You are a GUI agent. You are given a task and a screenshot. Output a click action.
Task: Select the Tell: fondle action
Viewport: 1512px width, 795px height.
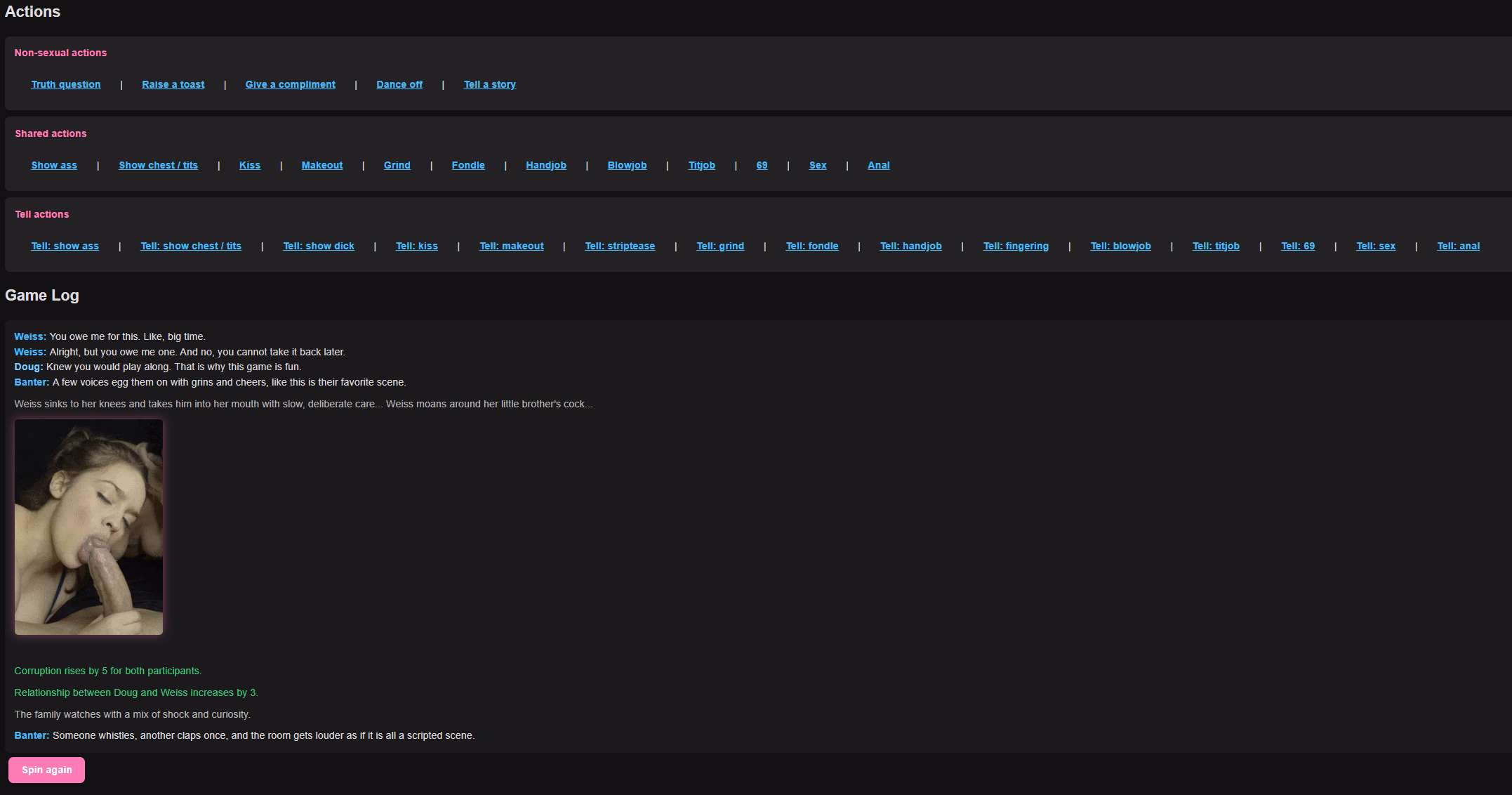[x=812, y=246]
